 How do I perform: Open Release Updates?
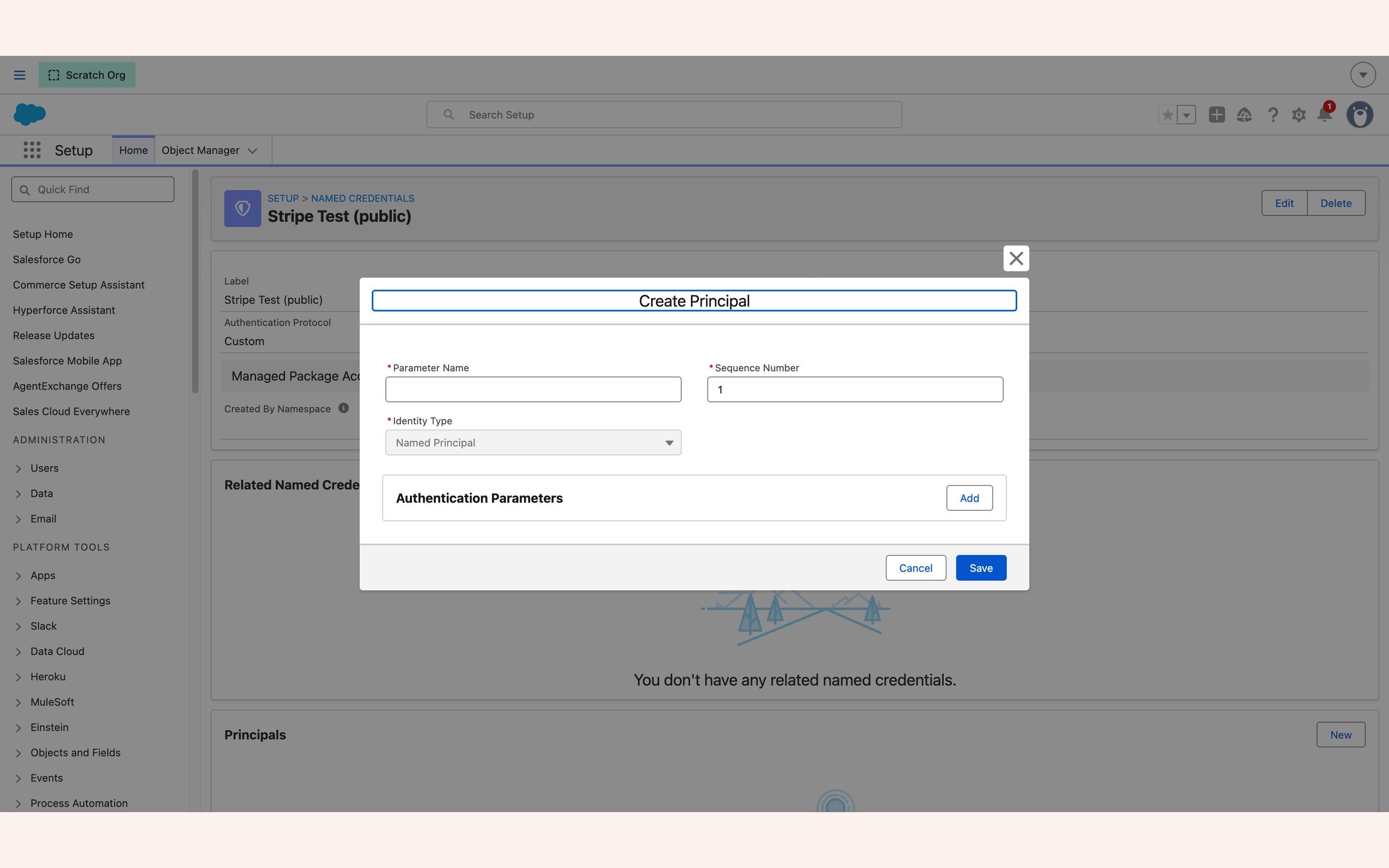pos(54,335)
